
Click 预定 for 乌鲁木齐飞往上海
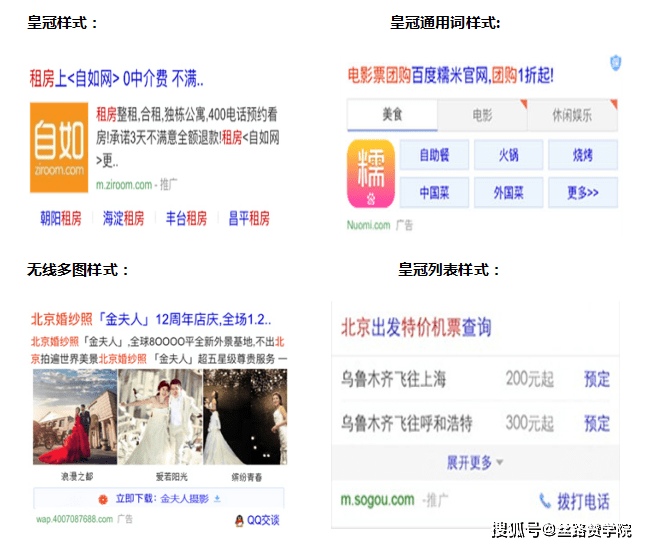click(x=597, y=379)
